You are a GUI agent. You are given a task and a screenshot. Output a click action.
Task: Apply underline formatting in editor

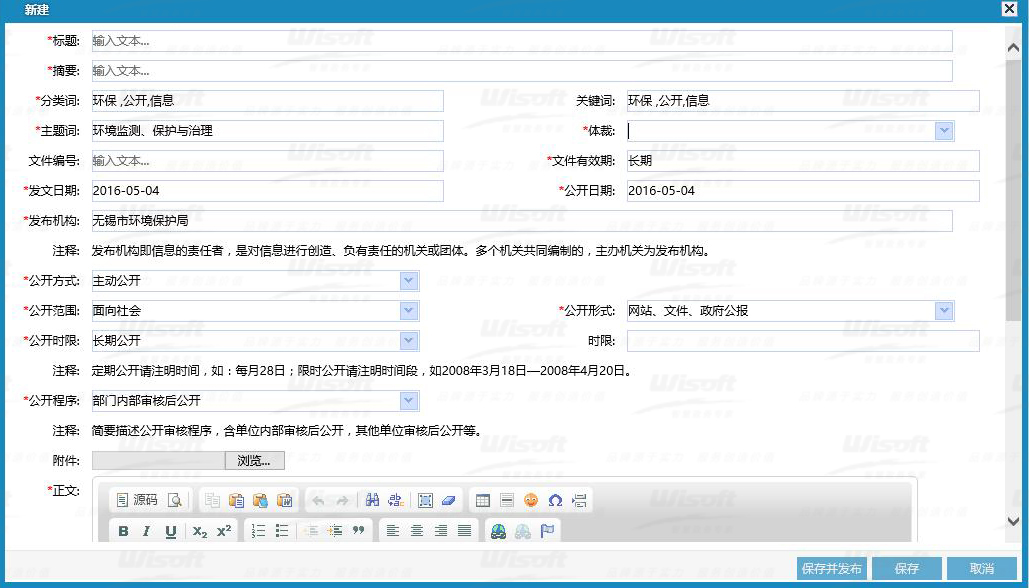(170, 531)
